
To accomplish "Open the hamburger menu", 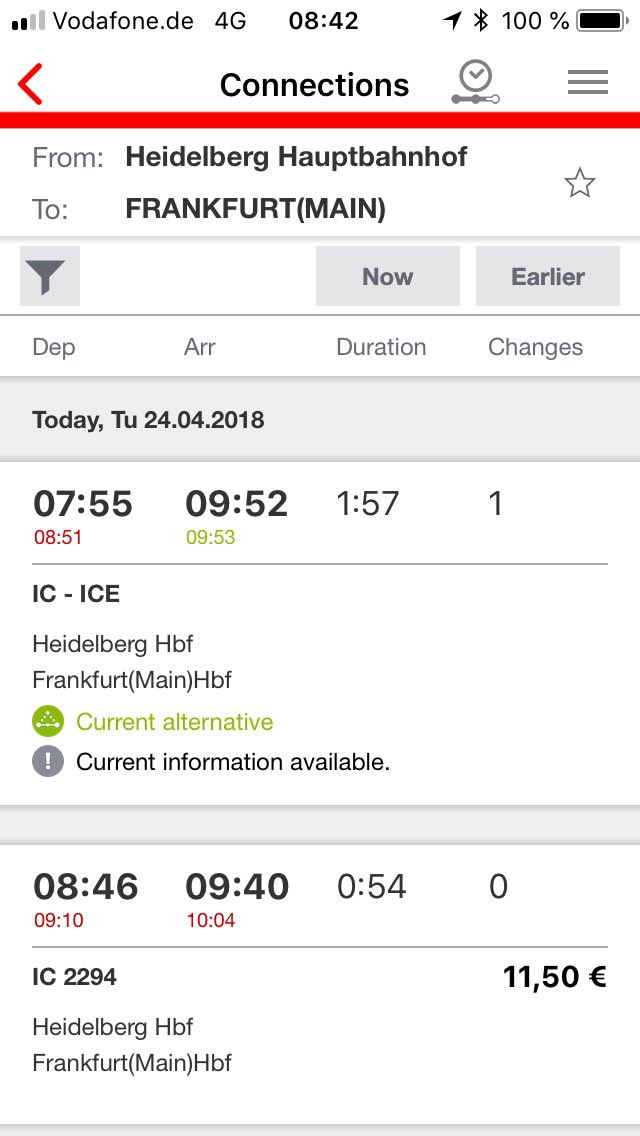I will 588,84.
